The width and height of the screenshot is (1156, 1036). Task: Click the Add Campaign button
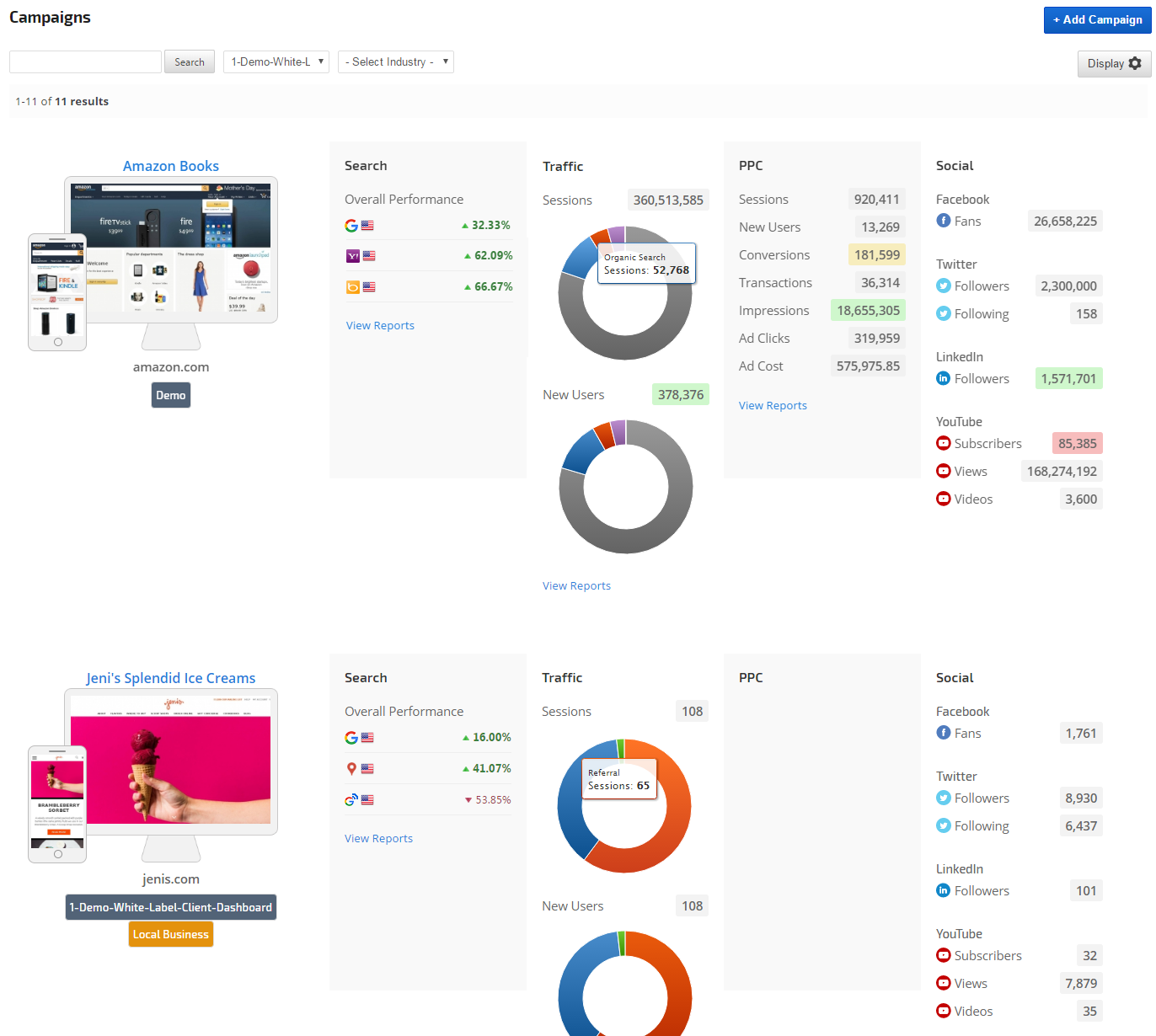(x=1097, y=19)
